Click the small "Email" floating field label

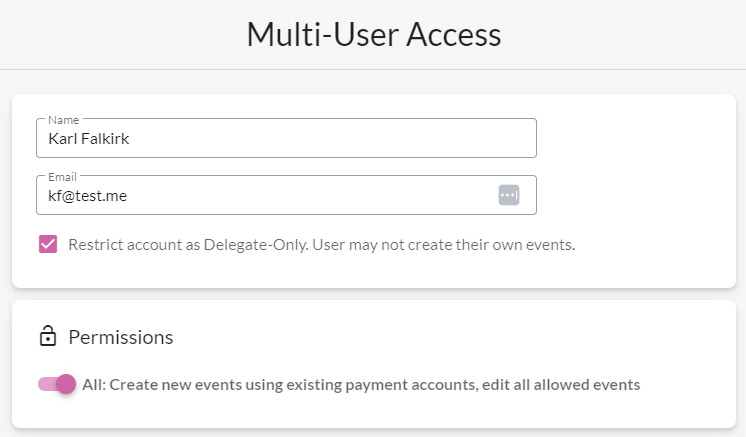[62, 177]
